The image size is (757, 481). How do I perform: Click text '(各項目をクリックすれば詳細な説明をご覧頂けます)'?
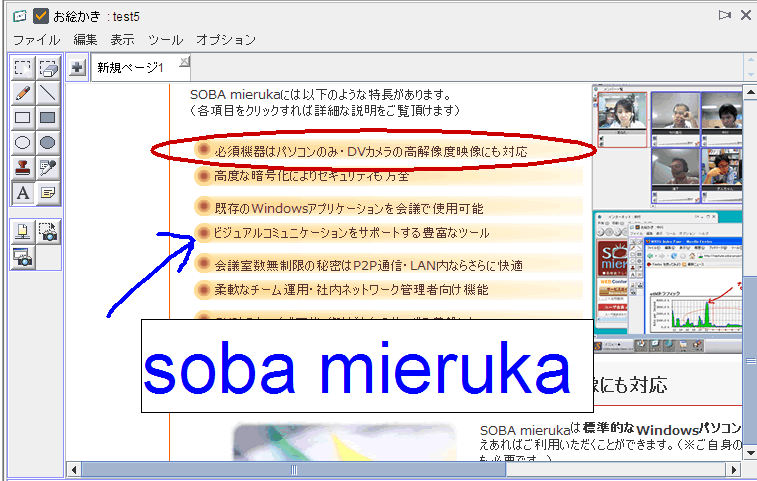coord(324,111)
